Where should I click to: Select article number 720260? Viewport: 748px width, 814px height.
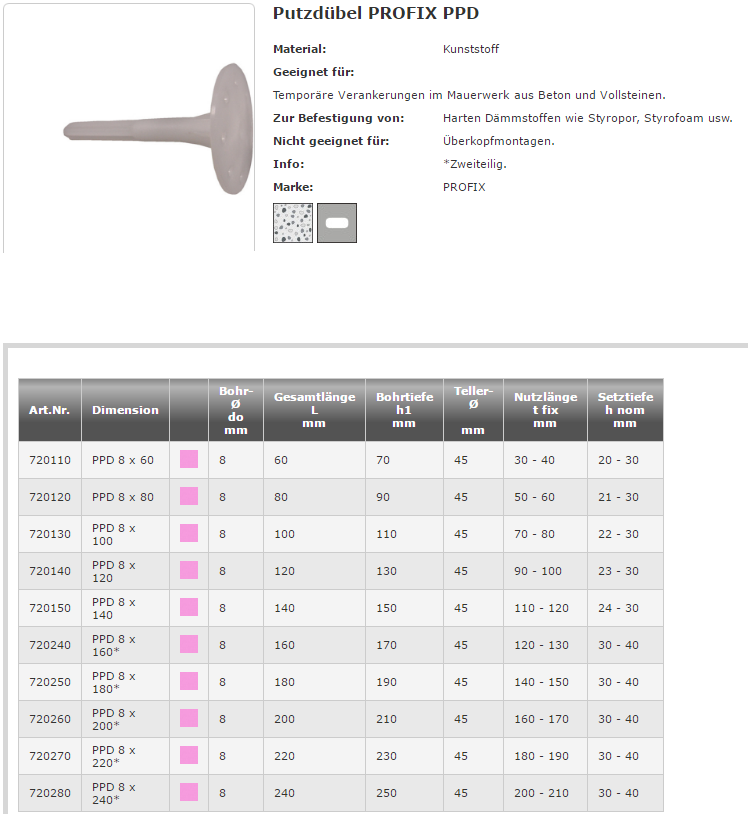click(x=50, y=719)
